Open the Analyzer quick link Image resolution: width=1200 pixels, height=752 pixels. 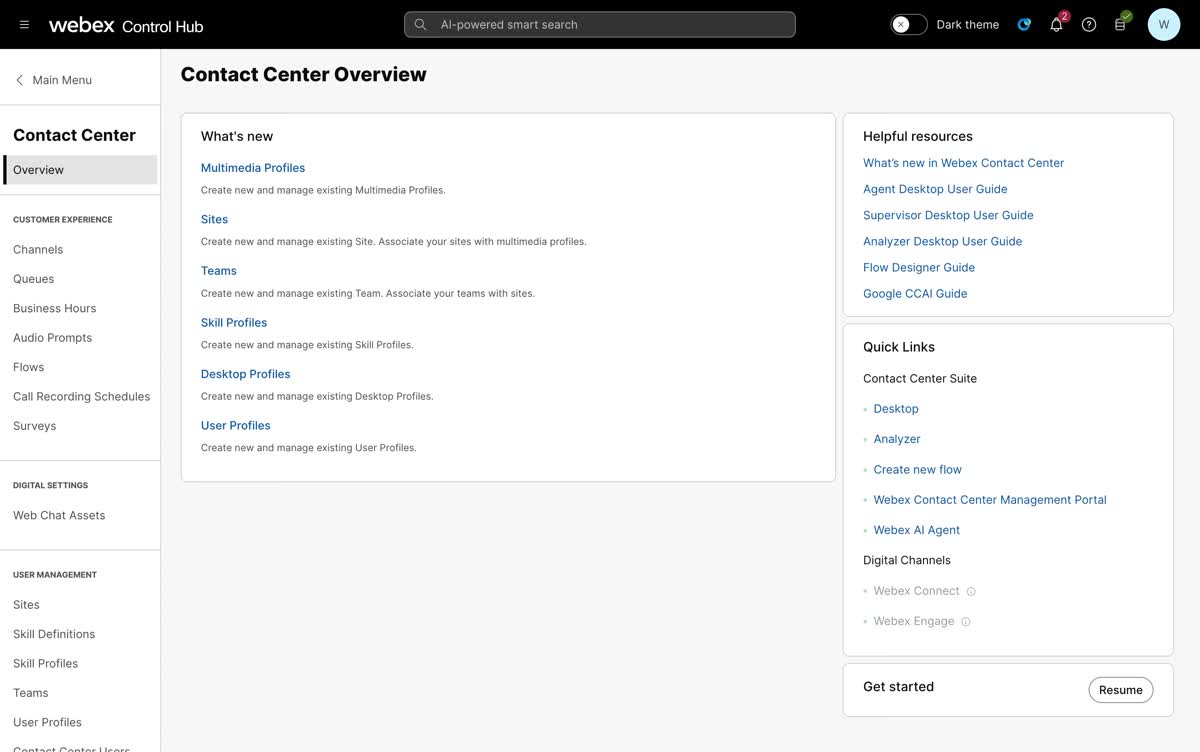pos(896,438)
